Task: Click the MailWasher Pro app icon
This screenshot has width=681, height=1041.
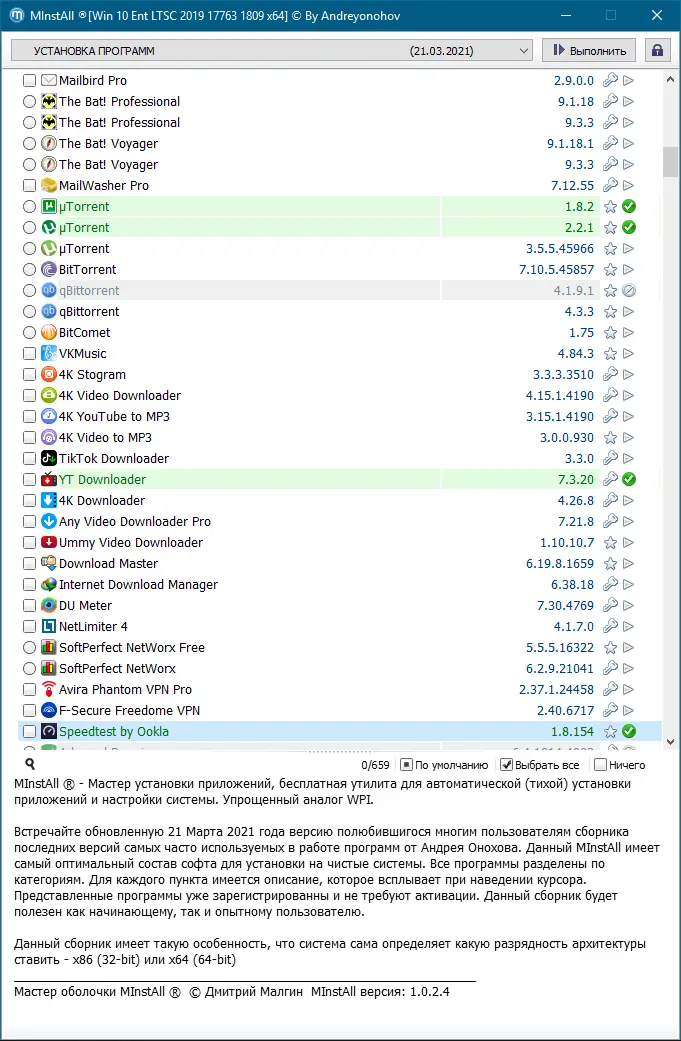Action: pyautogui.click(x=48, y=185)
